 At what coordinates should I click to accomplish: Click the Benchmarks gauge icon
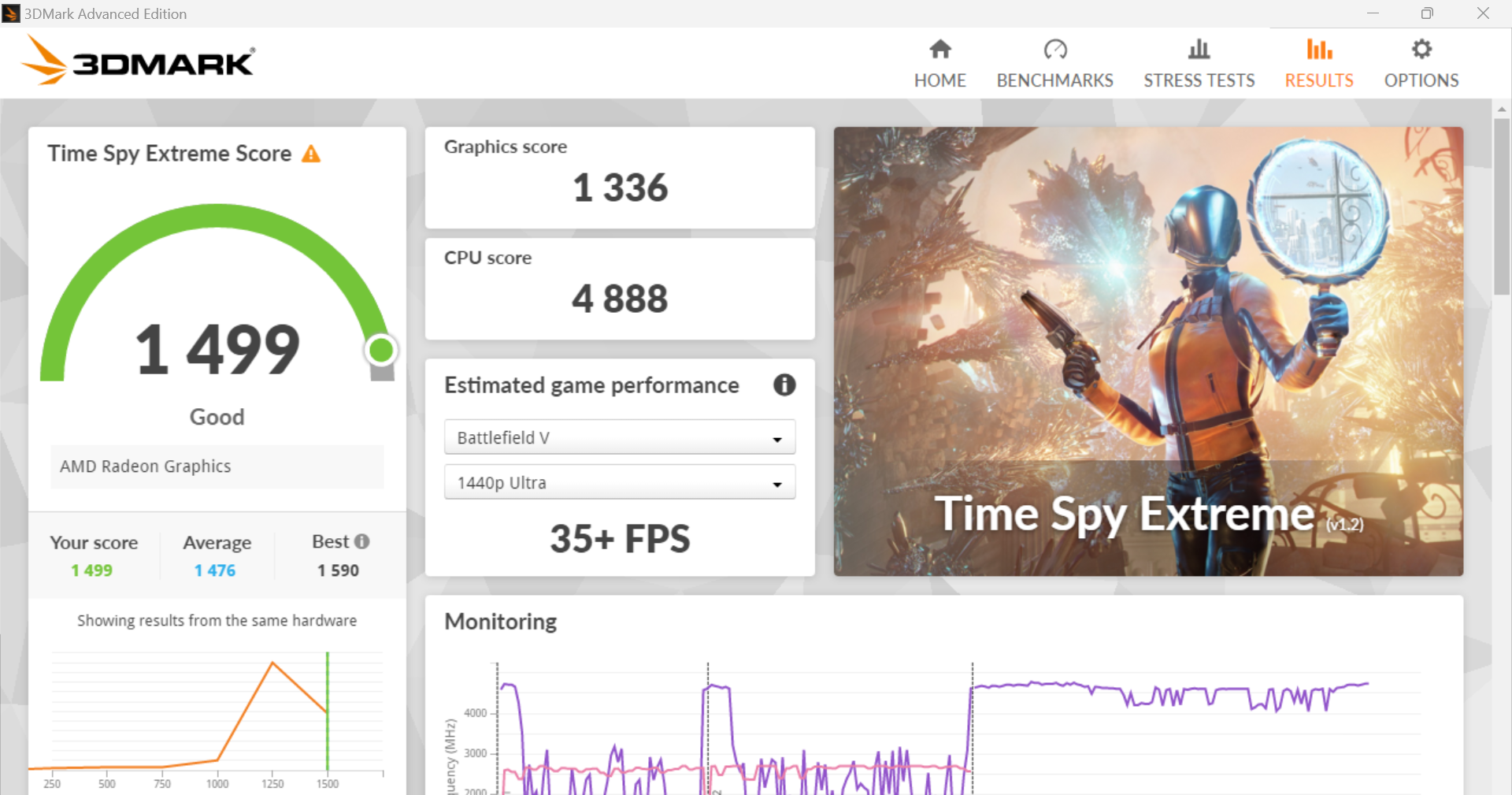(x=1054, y=49)
